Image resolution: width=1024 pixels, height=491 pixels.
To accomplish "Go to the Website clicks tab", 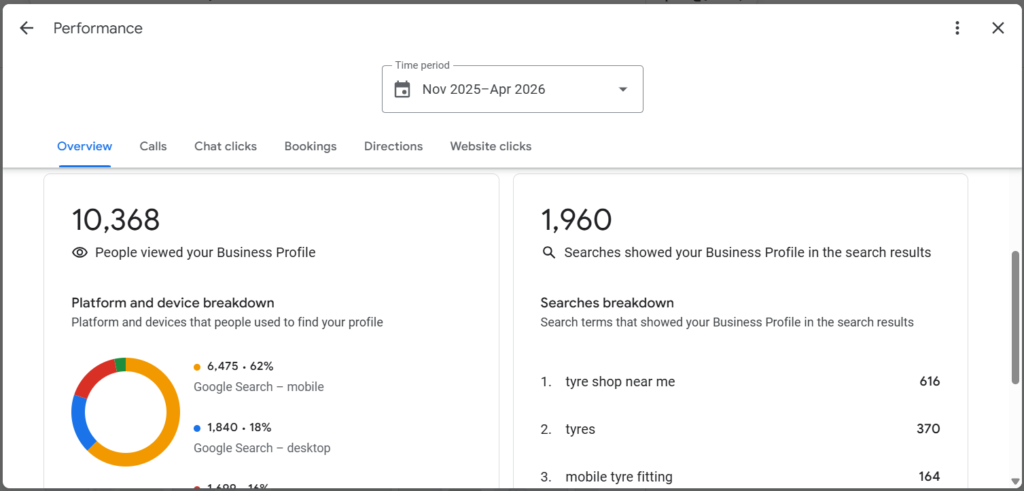I will 490,146.
